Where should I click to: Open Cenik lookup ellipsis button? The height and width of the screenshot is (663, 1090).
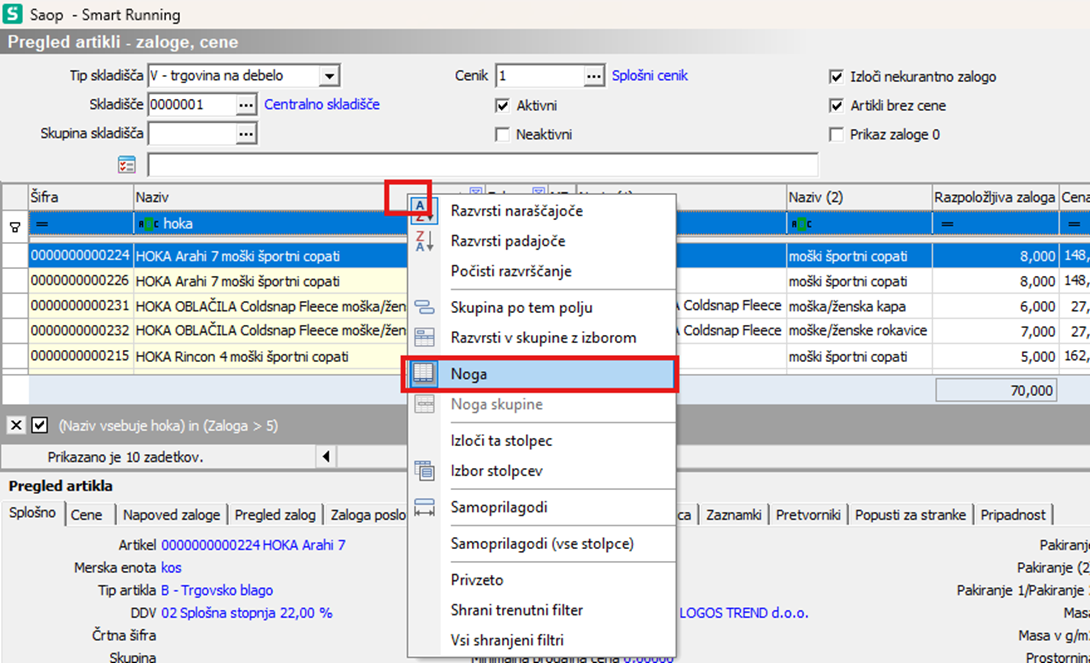pos(593,76)
